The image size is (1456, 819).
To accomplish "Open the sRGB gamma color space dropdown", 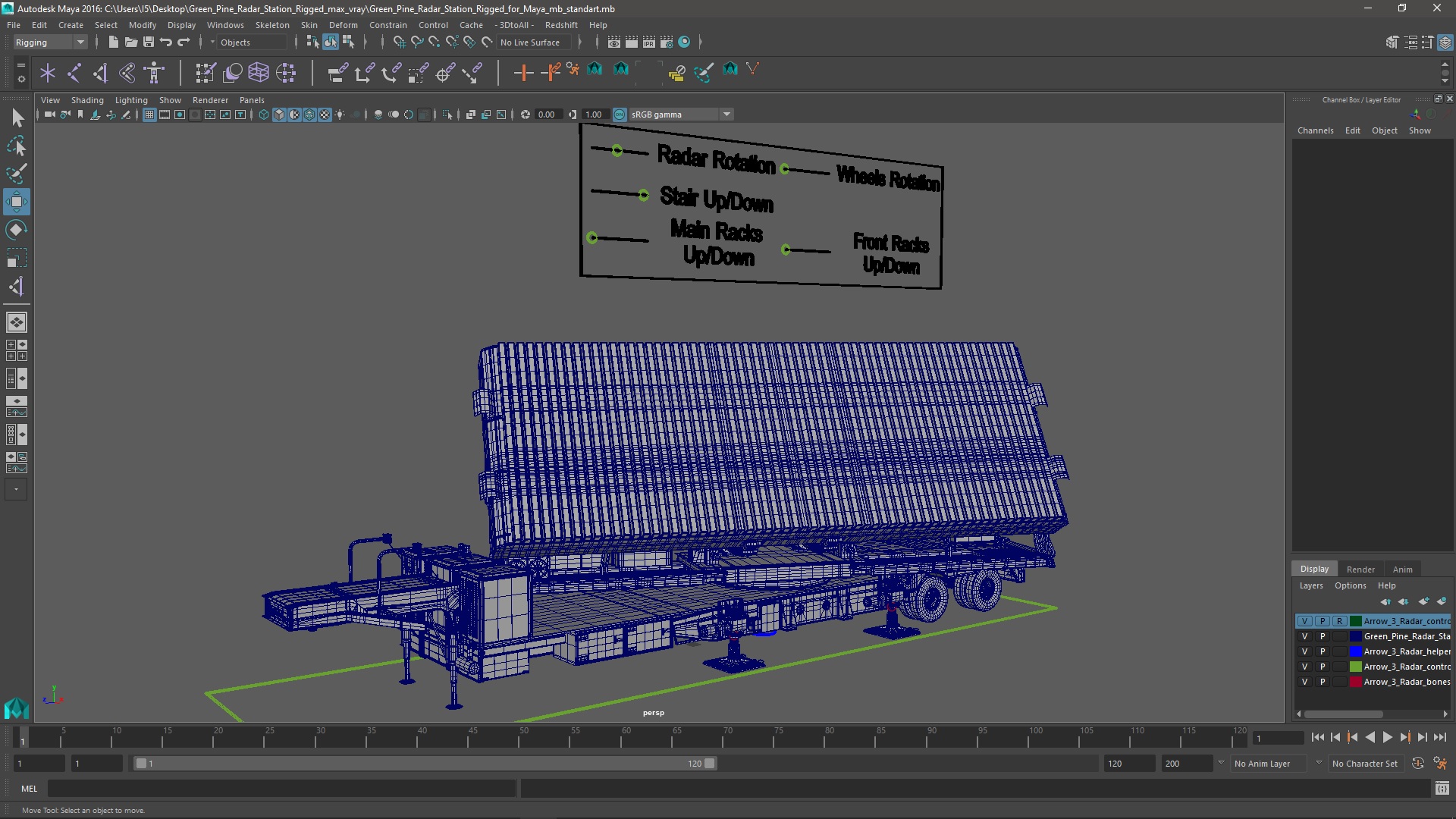I will pyautogui.click(x=681, y=115).
